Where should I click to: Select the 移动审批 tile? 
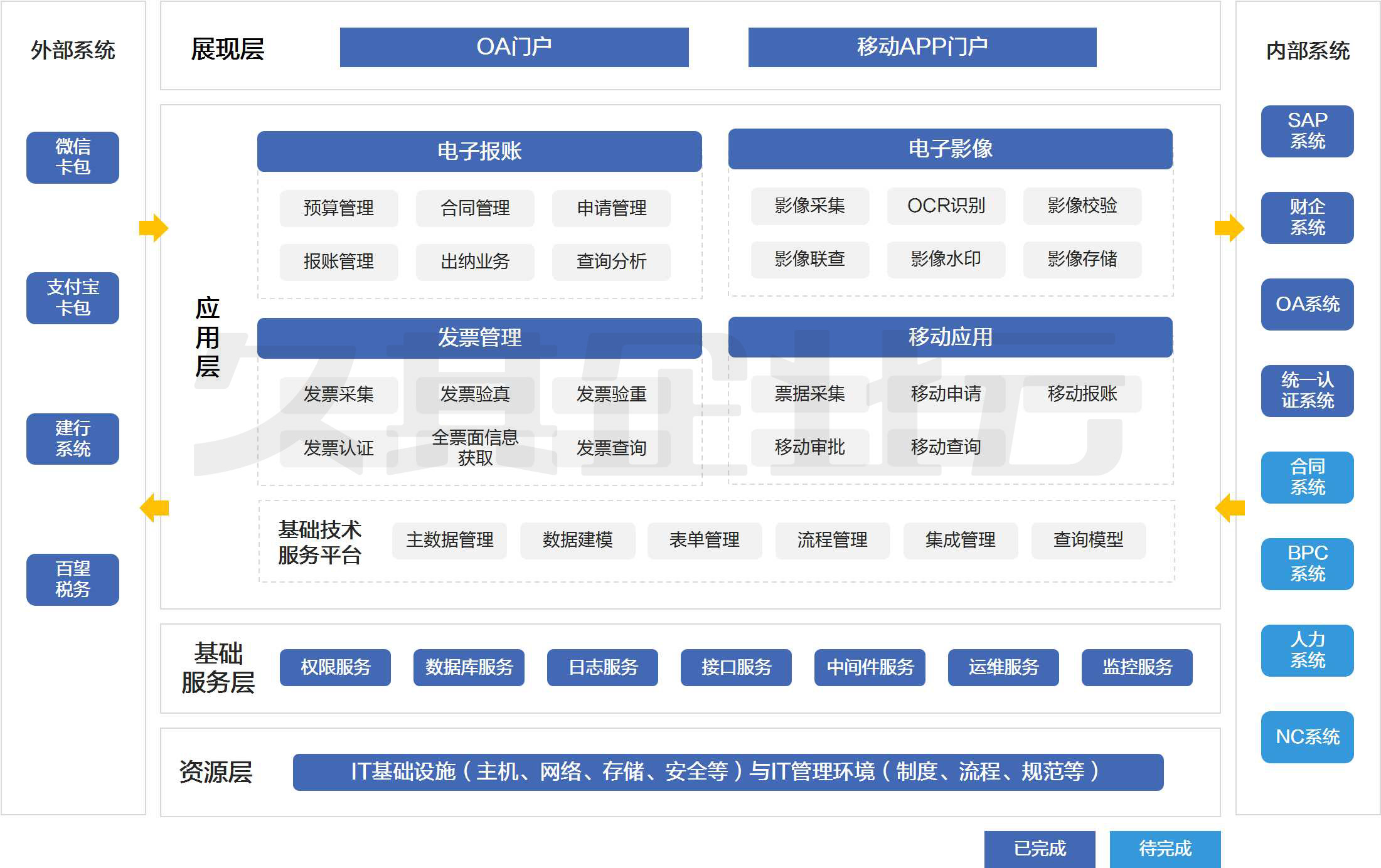(809, 447)
